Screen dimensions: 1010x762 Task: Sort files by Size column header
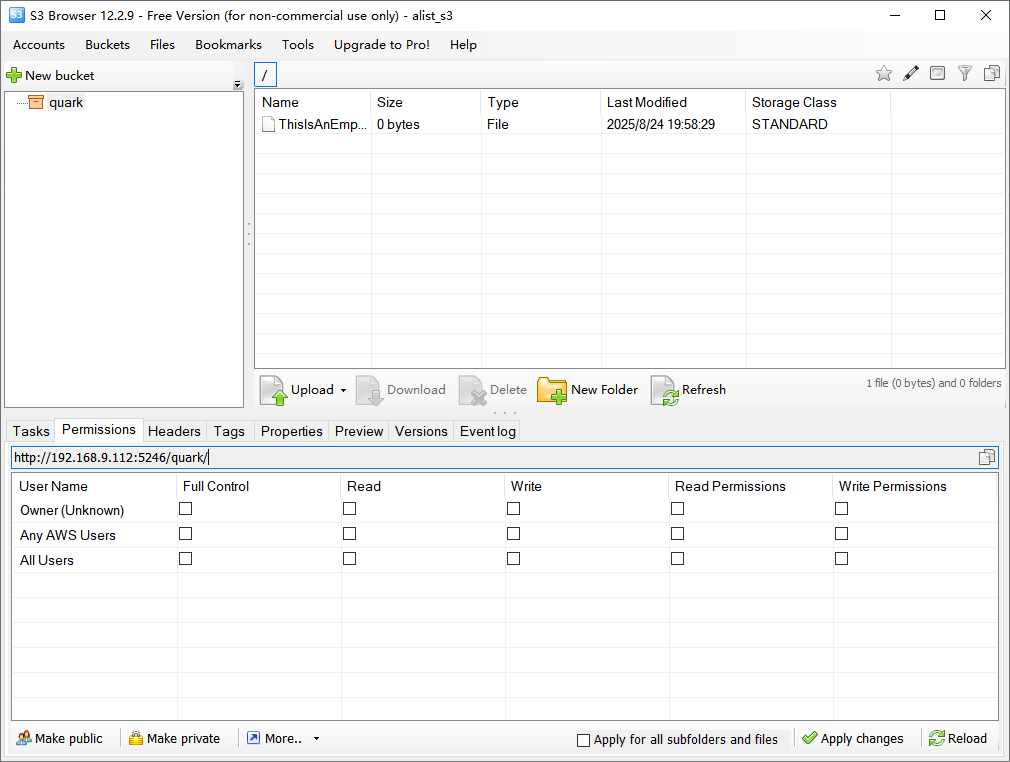pyautogui.click(x=426, y=102)
